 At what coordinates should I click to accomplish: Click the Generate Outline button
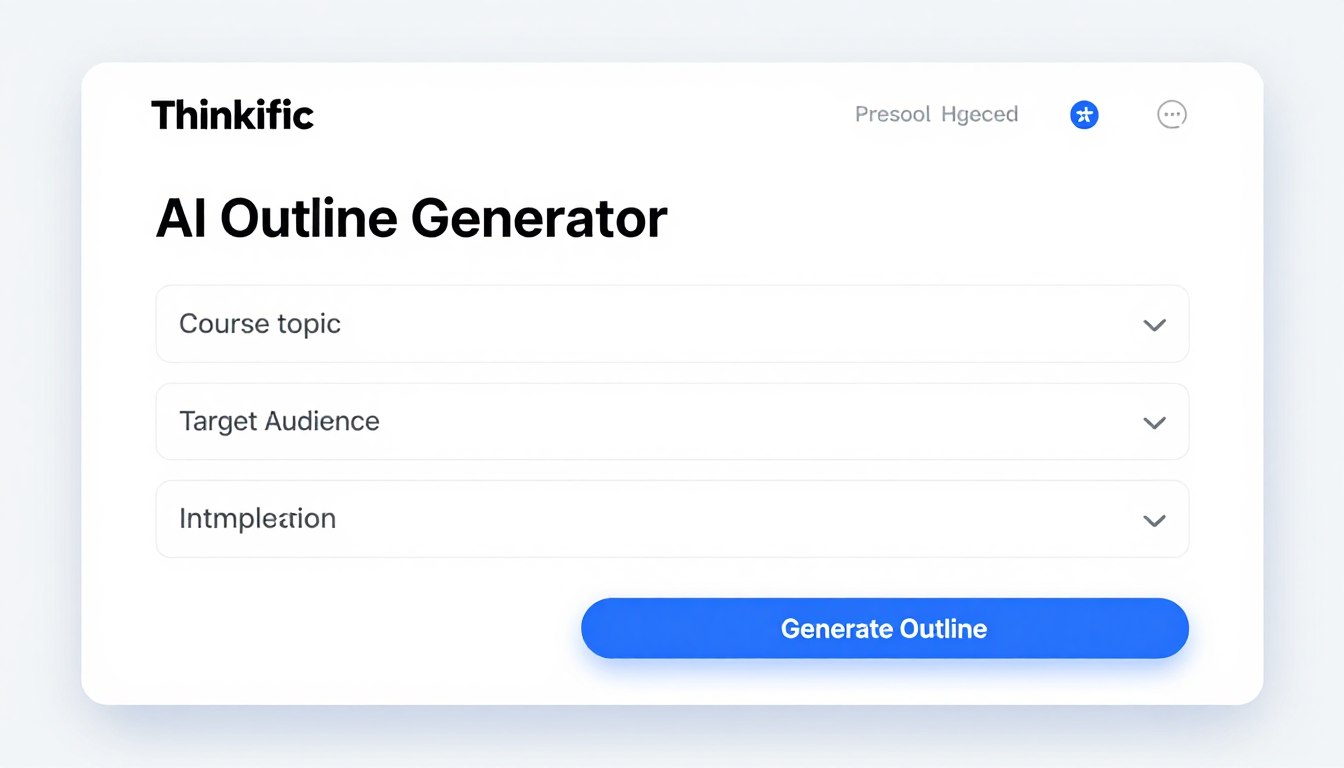884,628
